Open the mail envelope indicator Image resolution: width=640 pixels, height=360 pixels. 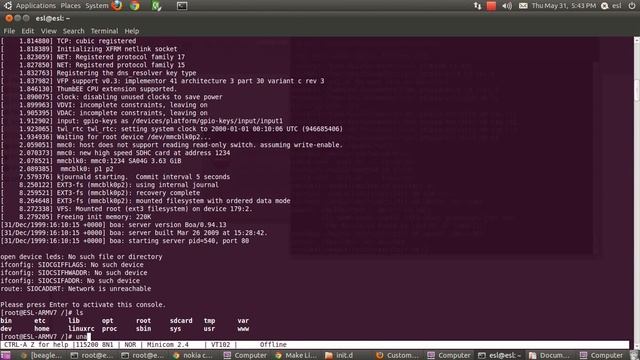tap(523, 6)
